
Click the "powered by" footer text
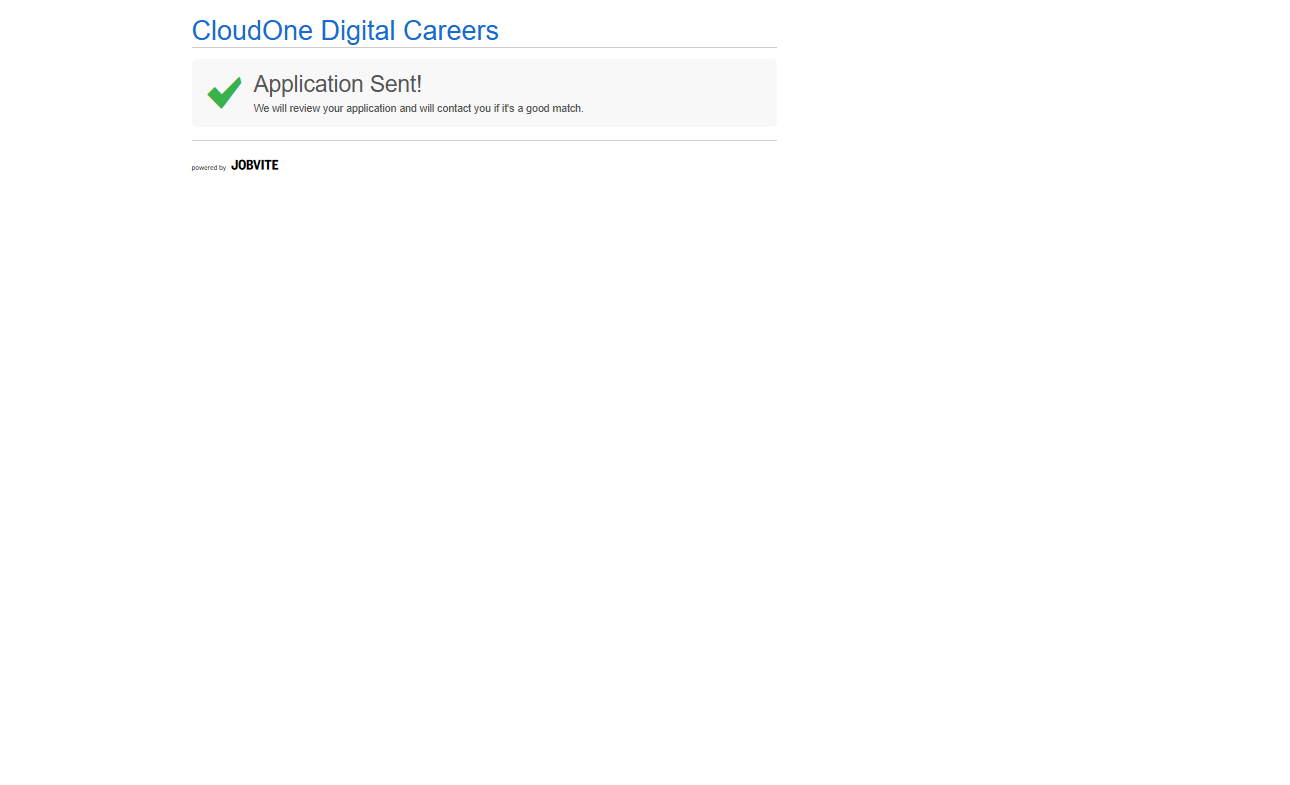pyautogui.click(x=209, y=168)
